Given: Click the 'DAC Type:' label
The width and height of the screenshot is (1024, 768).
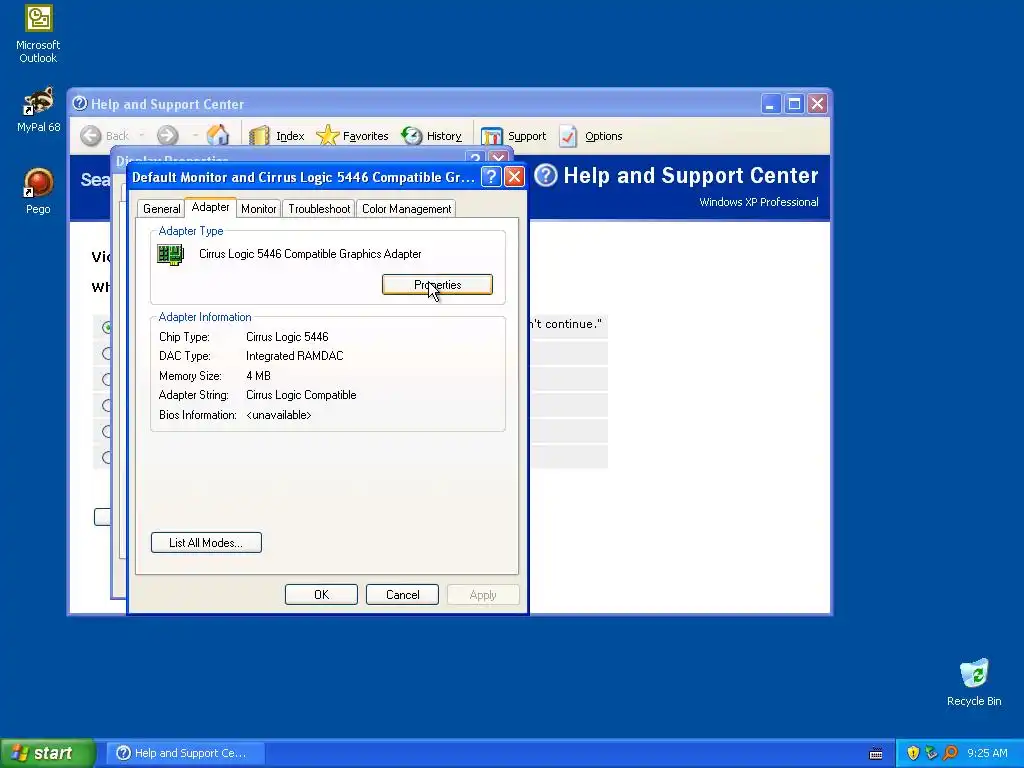Looking at the screenshot, I should pyautogui.click(x=185, y=356).
